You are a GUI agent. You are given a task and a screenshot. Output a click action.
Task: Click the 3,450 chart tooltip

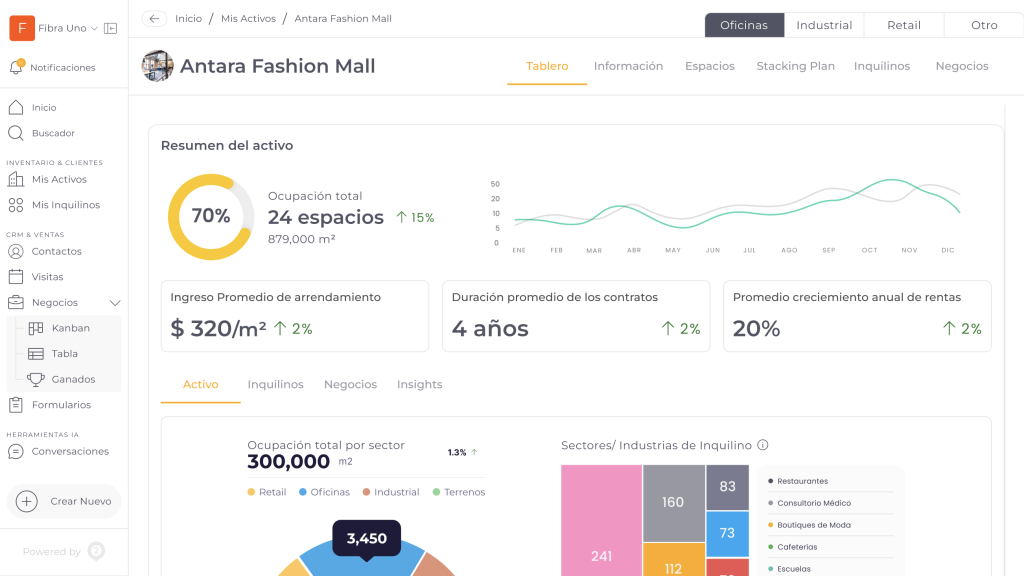coord(366,539)
